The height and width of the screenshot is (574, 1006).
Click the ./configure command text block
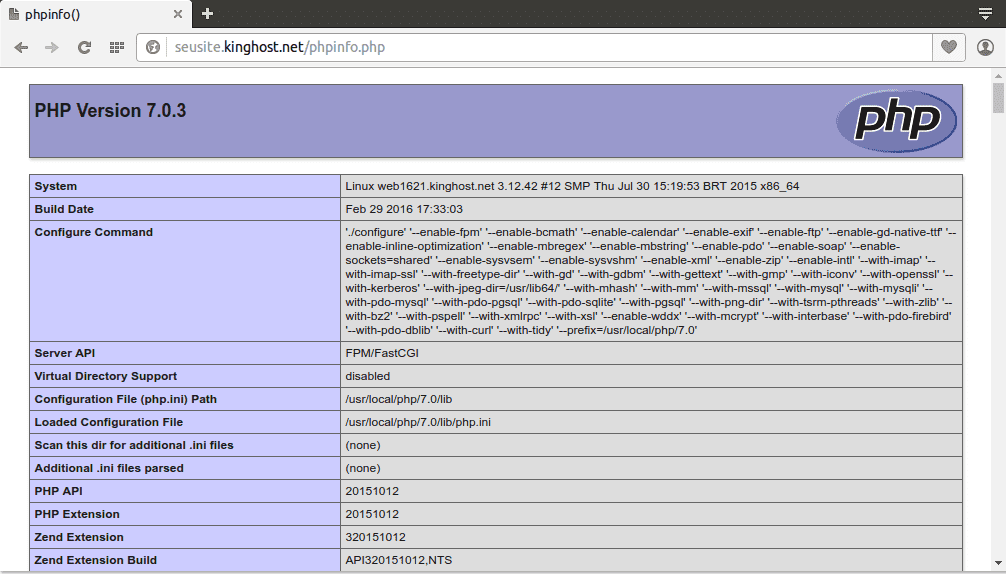(x=651, y=281)
